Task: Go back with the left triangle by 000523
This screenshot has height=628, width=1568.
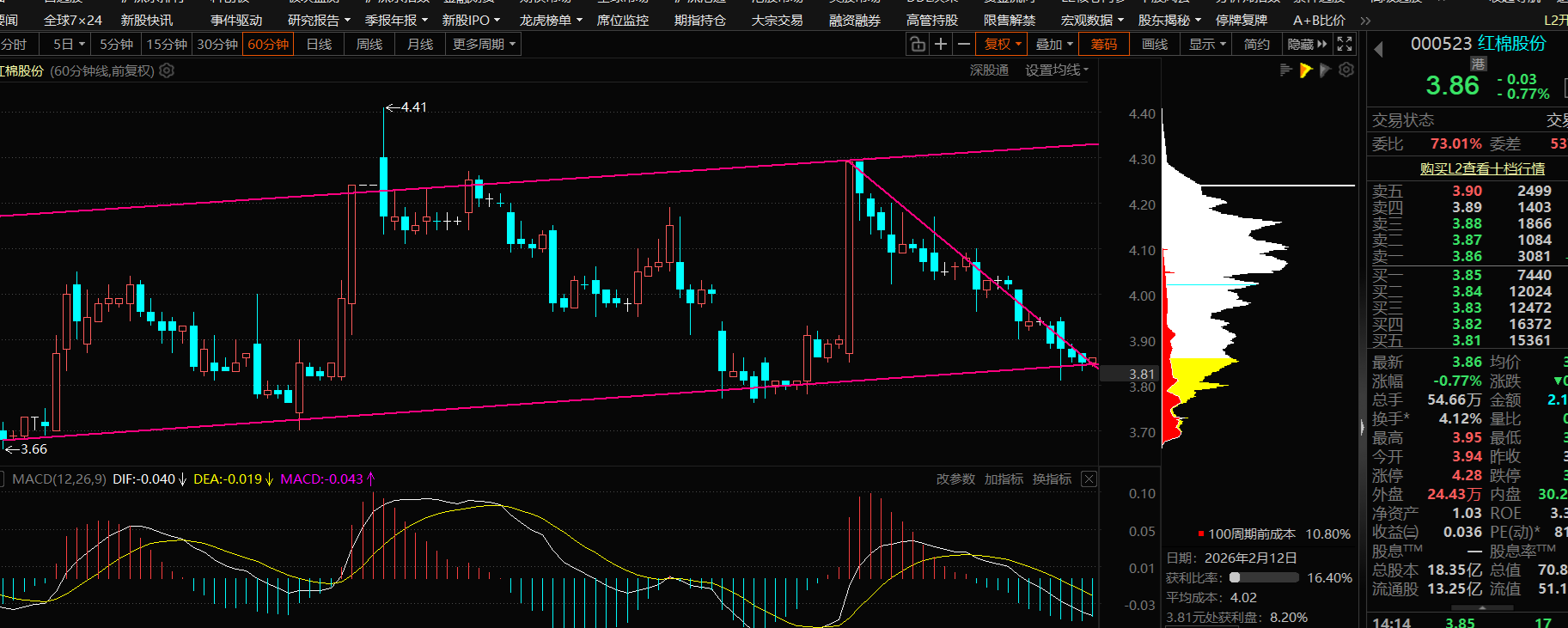Action: (1379, 50)
